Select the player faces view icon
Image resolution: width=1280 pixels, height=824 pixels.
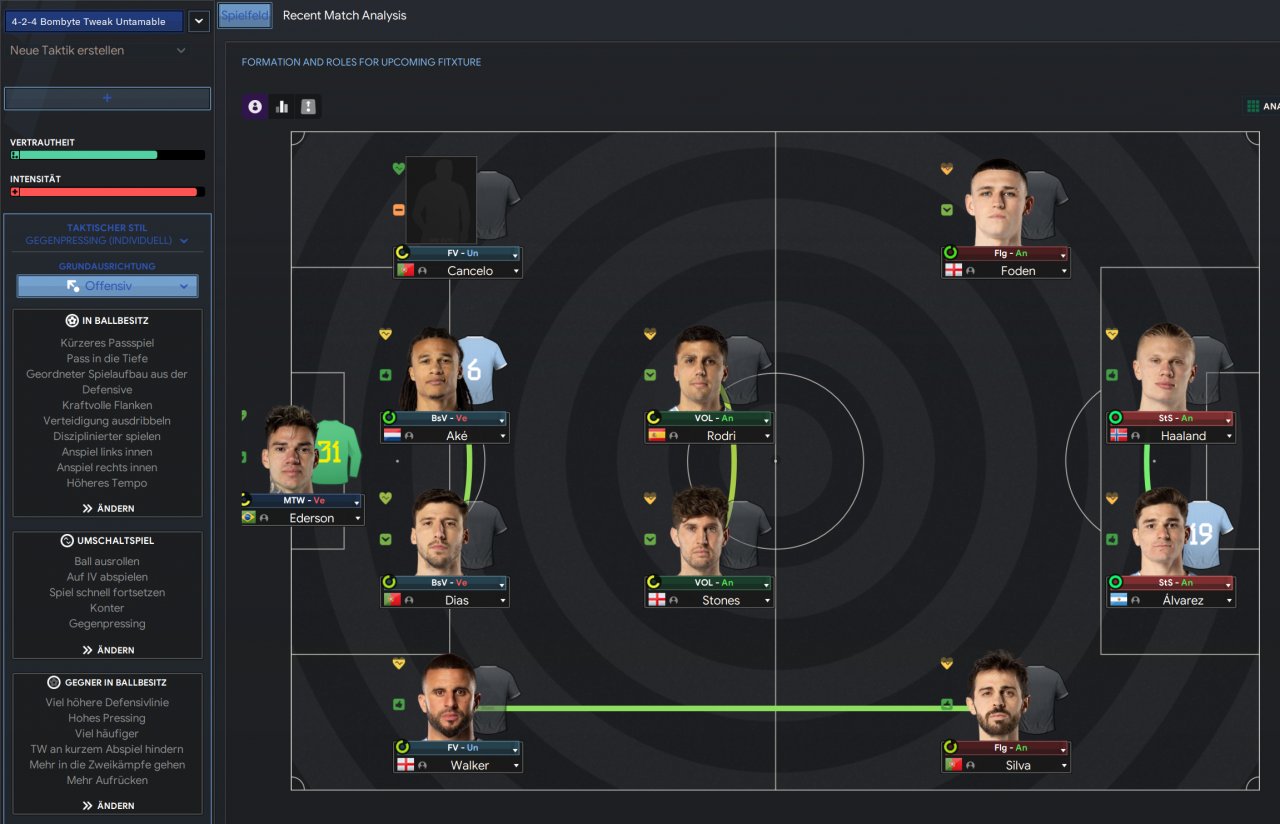pyautogui.click(x=255, y=106)
